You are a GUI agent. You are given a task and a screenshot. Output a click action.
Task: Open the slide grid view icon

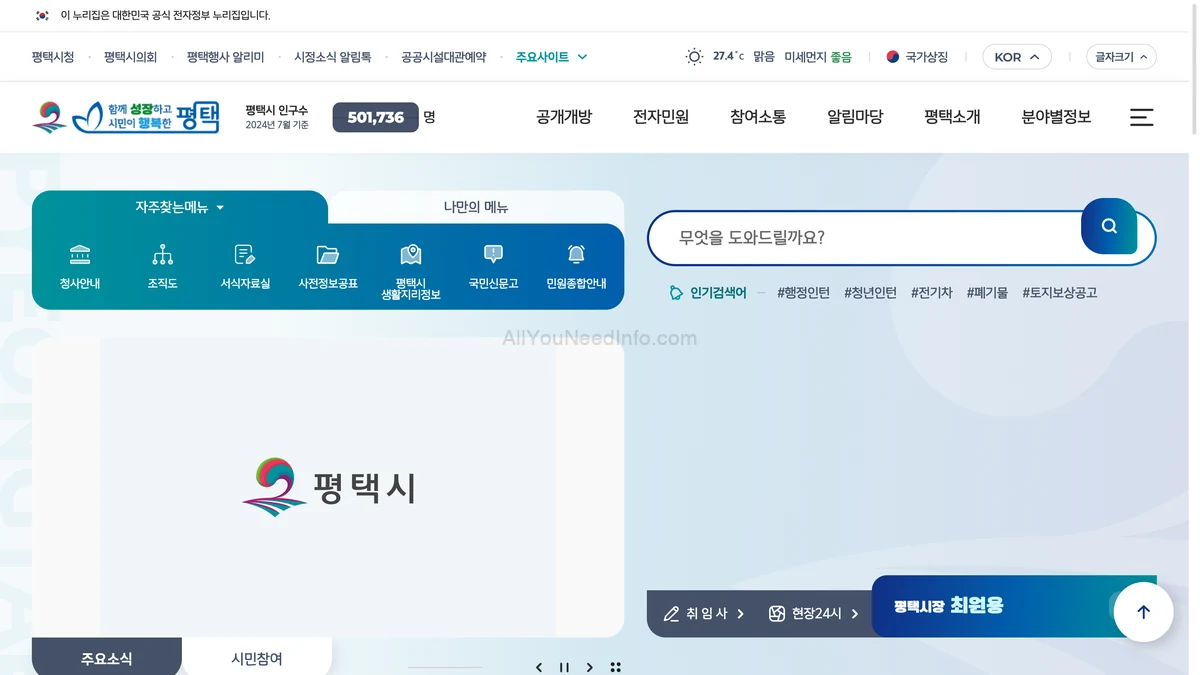point(615,667)
